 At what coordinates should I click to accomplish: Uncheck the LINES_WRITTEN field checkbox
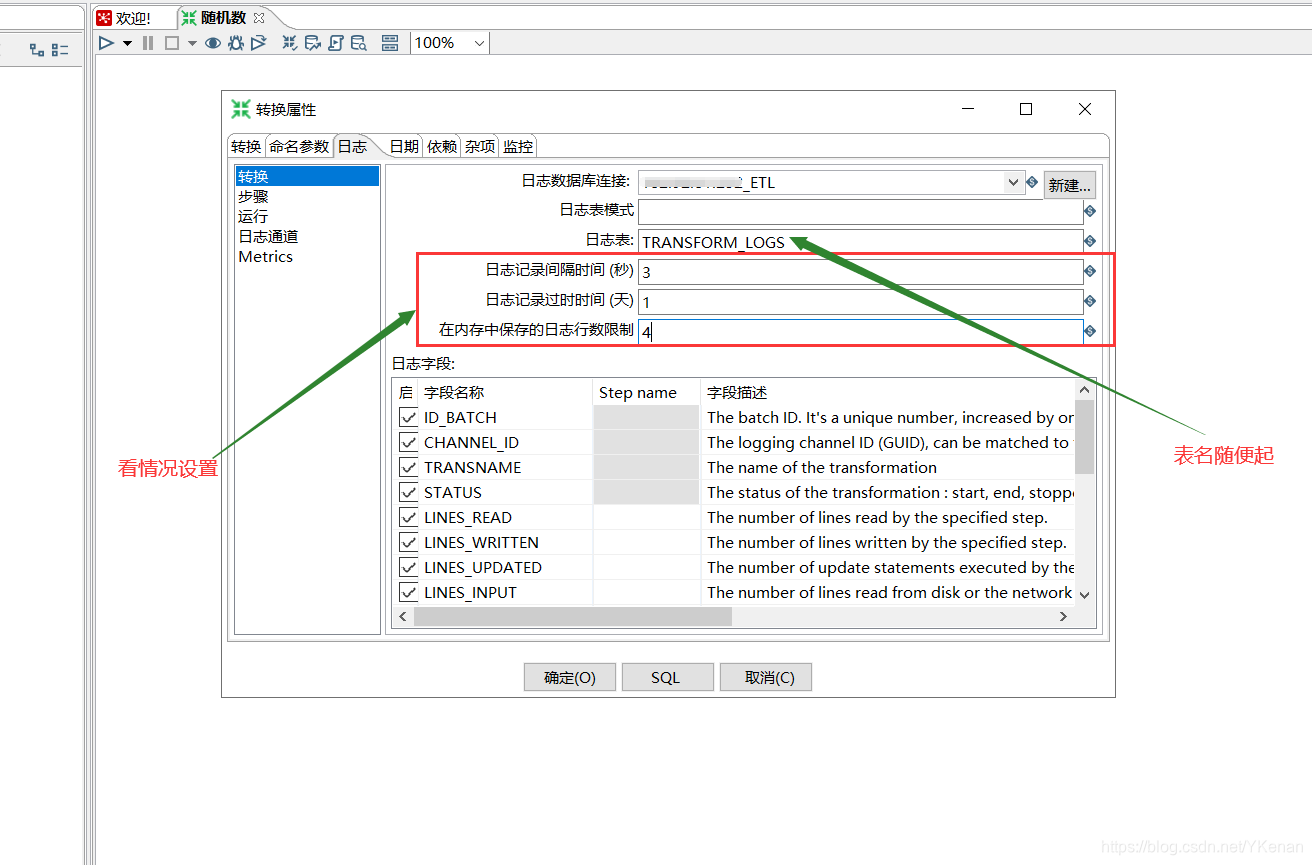point(408,542)
